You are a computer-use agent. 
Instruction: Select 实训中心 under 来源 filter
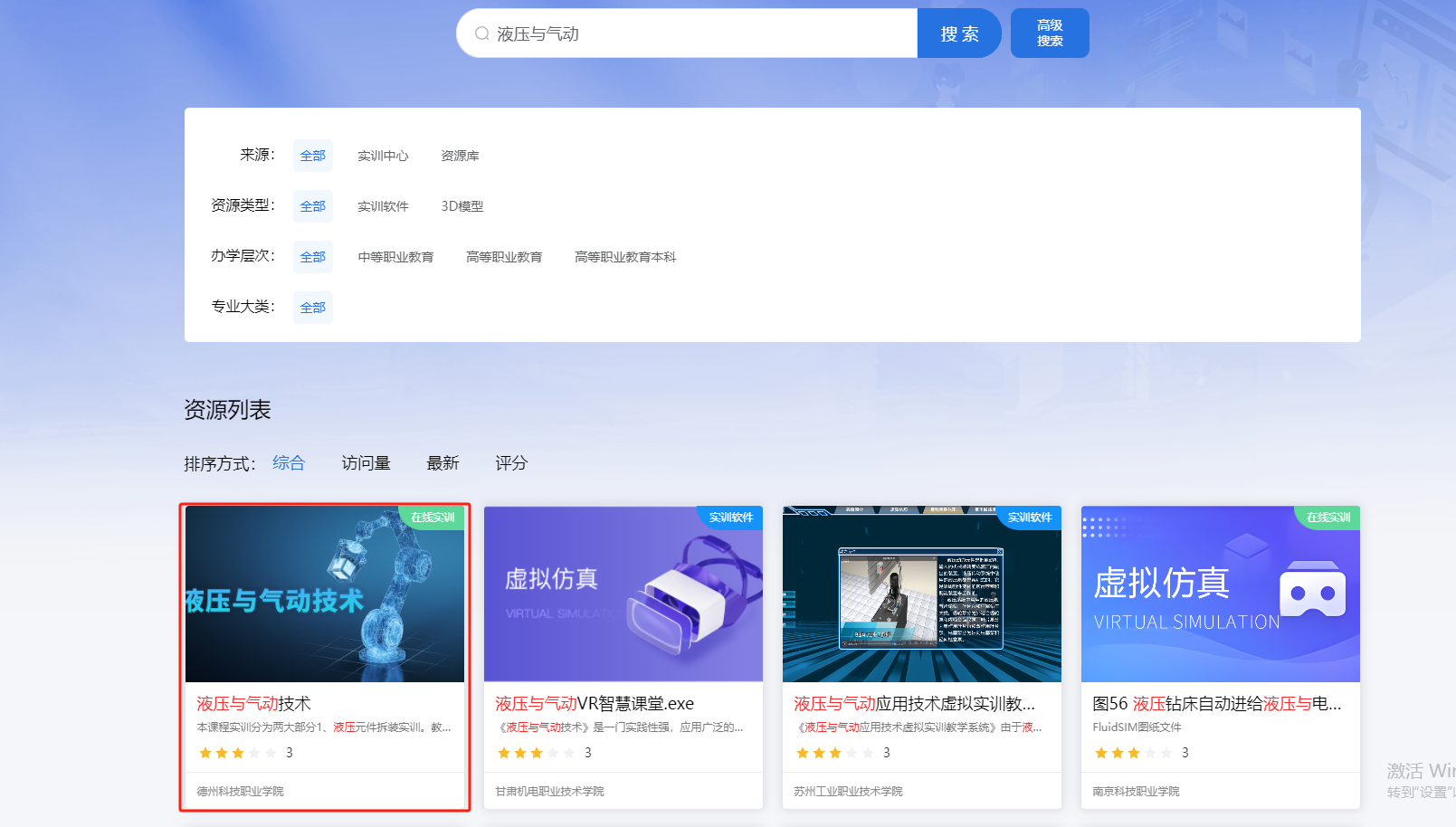[x=383, y=156]
